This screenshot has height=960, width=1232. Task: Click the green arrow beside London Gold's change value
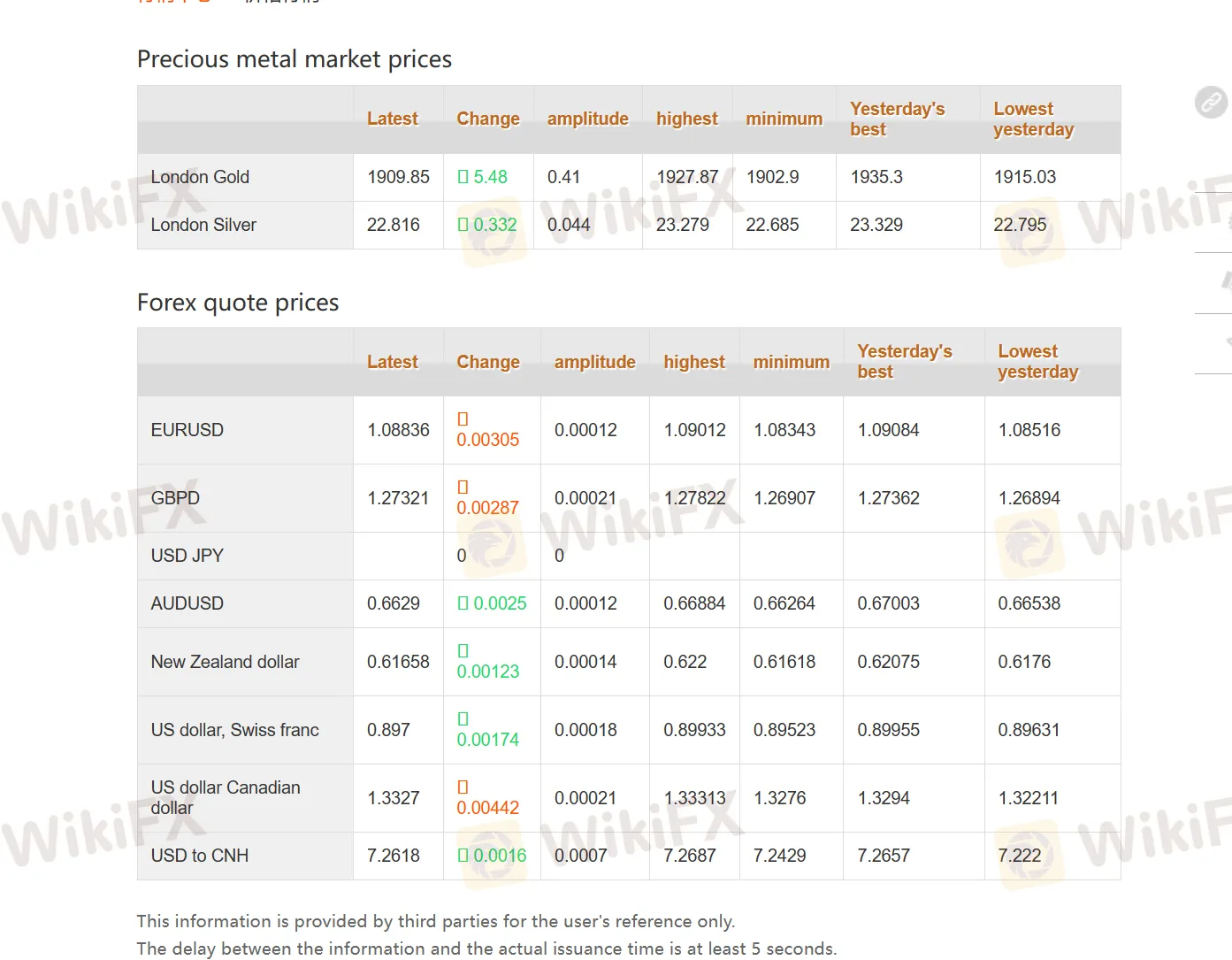[x=461, y=177]
